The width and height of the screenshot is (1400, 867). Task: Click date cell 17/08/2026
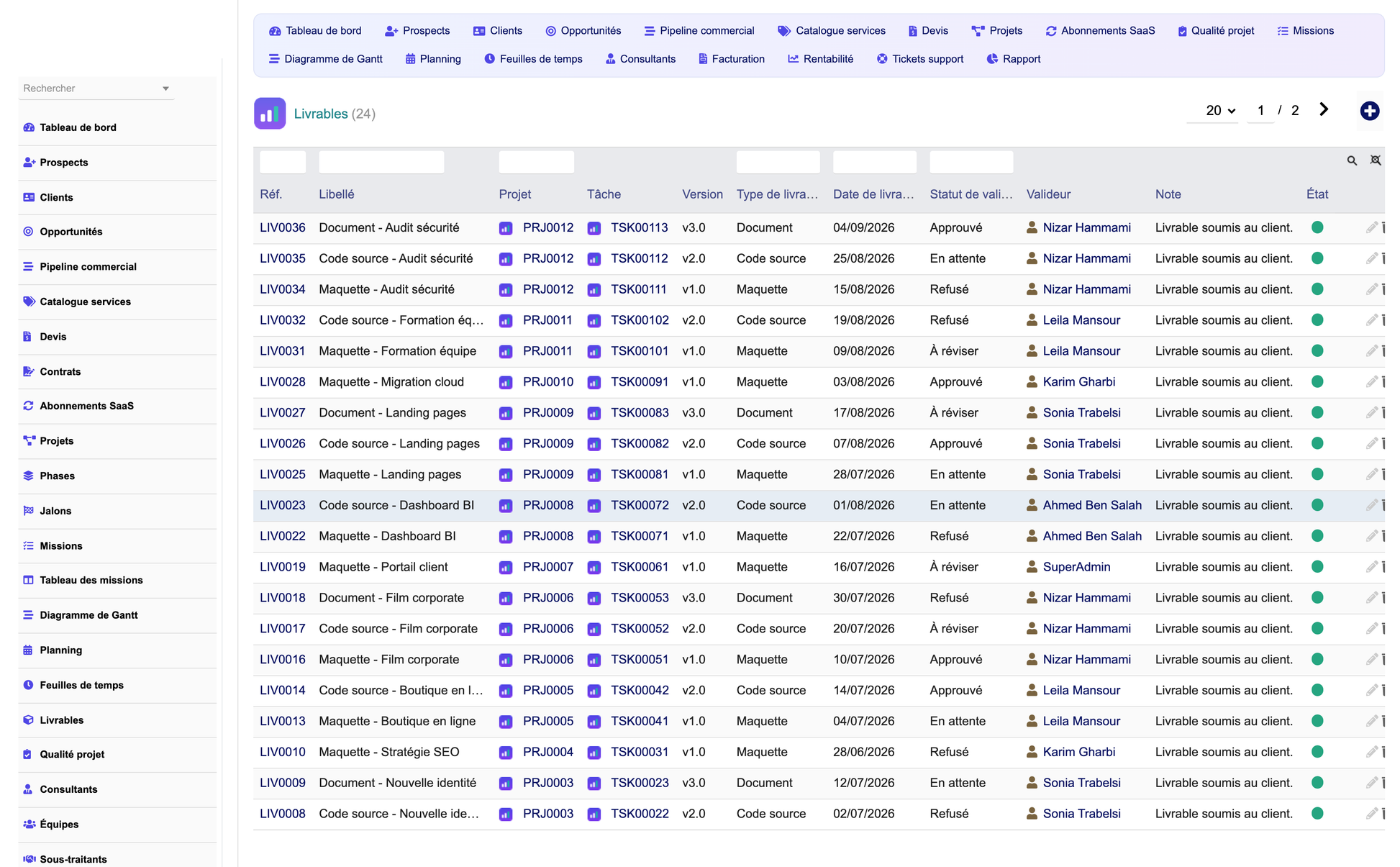[x=863, y=413]
